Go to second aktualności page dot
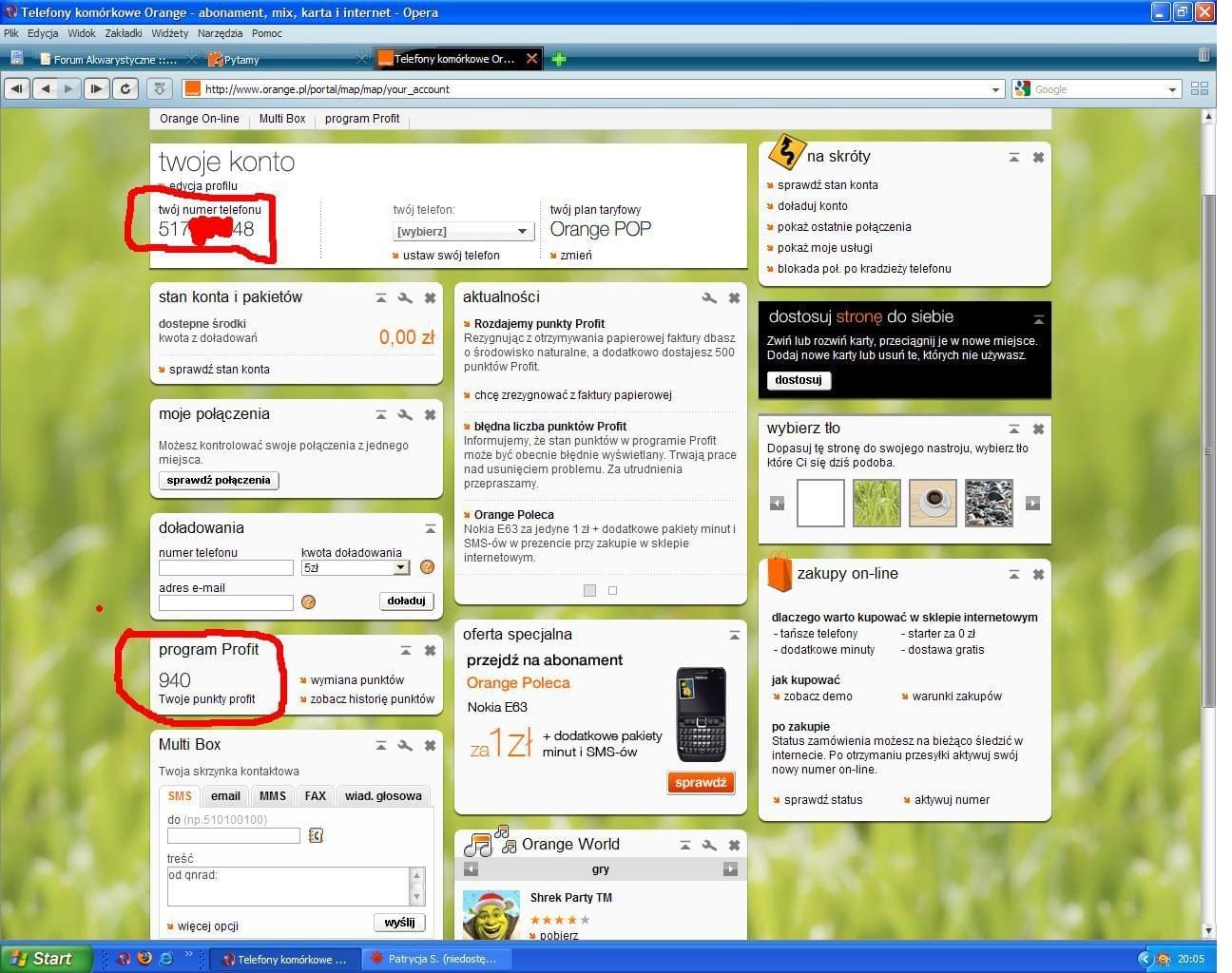The width and height of the screenshot is (1232, 973). tap(613, 591)
